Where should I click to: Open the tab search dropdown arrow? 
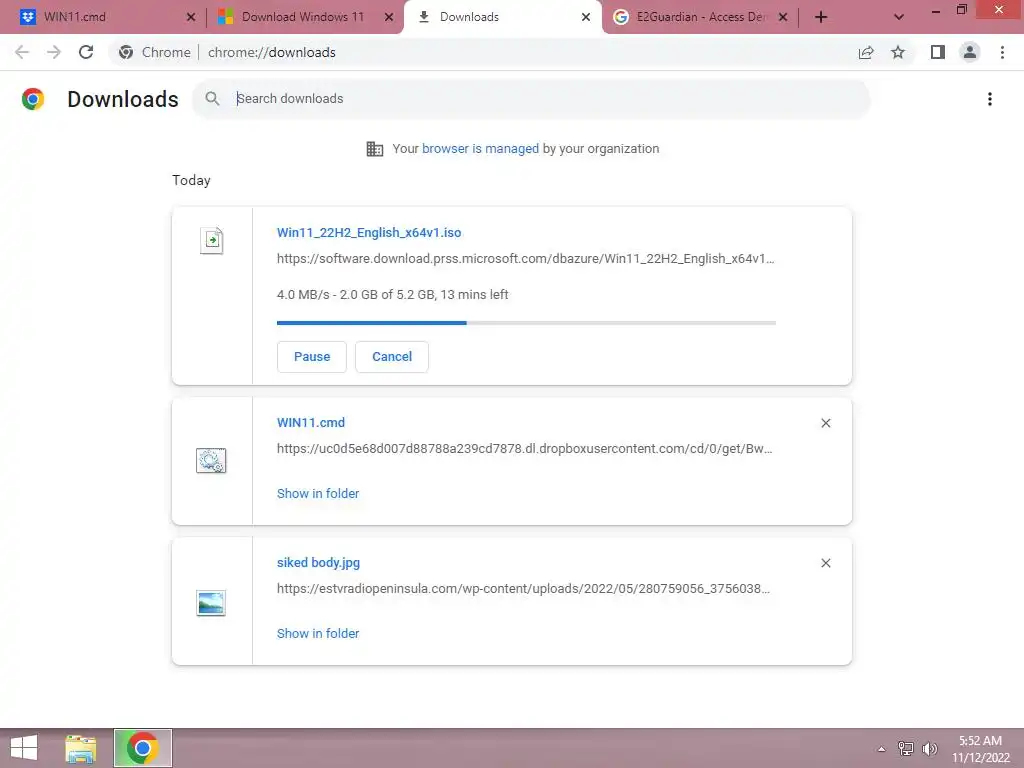click(x=899, y=17)
